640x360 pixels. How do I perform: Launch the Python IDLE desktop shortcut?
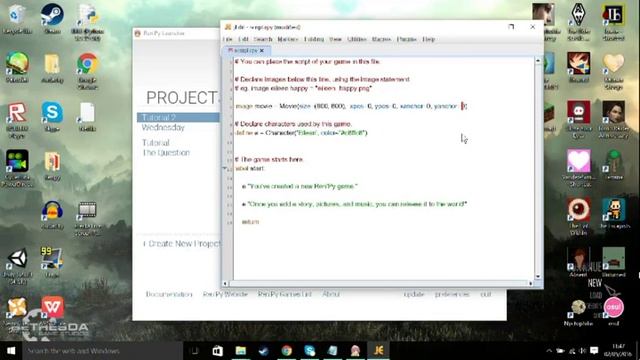pos(87,22)
